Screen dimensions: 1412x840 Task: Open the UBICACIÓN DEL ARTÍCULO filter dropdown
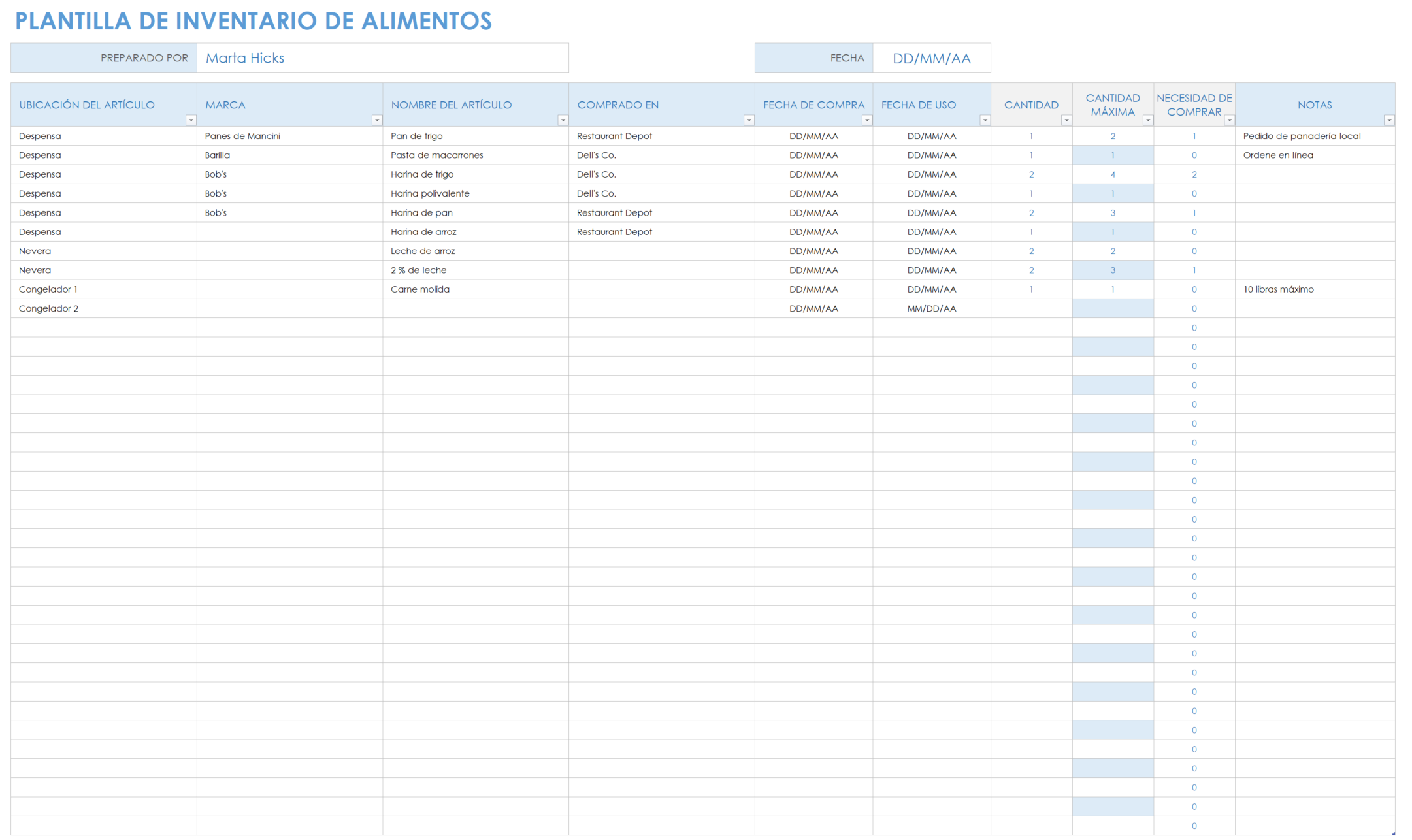pos(191,120)
